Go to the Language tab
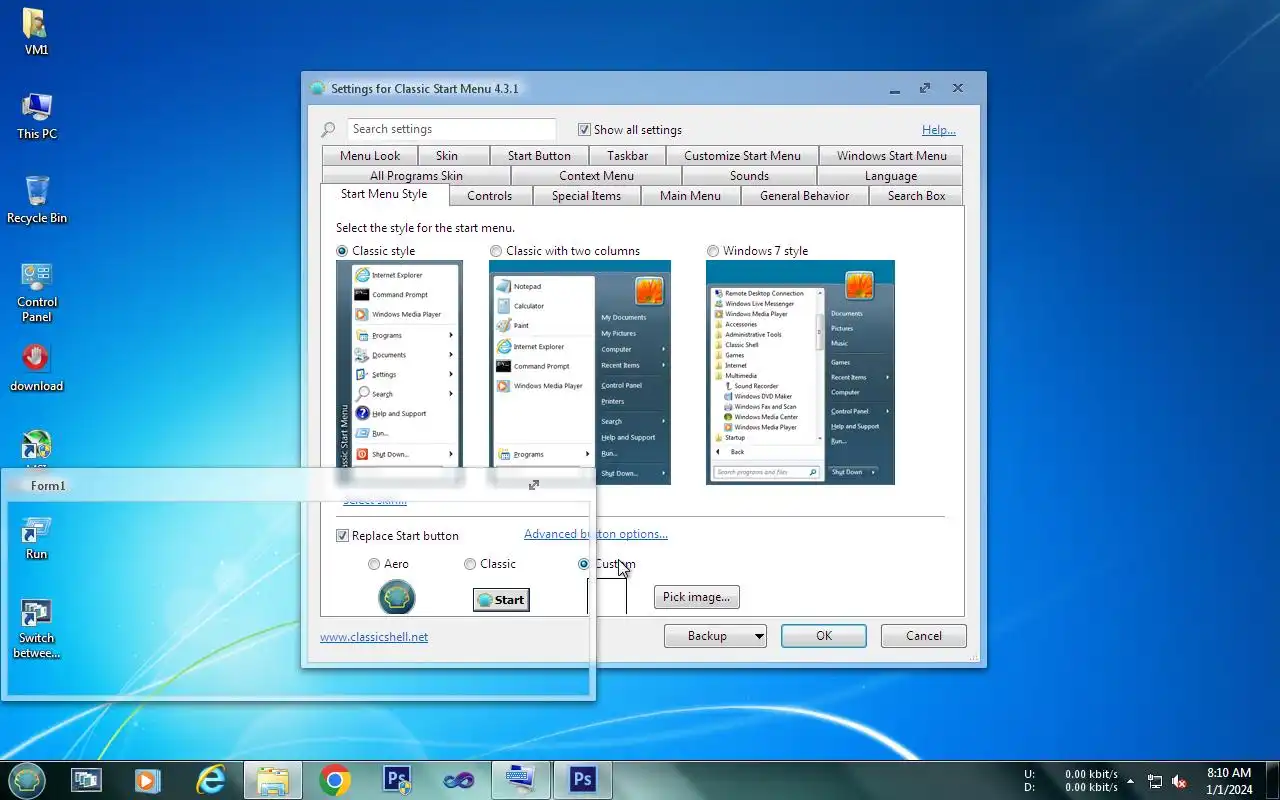This screenshot has width=1280, height=800. click(x=891, y=176)
